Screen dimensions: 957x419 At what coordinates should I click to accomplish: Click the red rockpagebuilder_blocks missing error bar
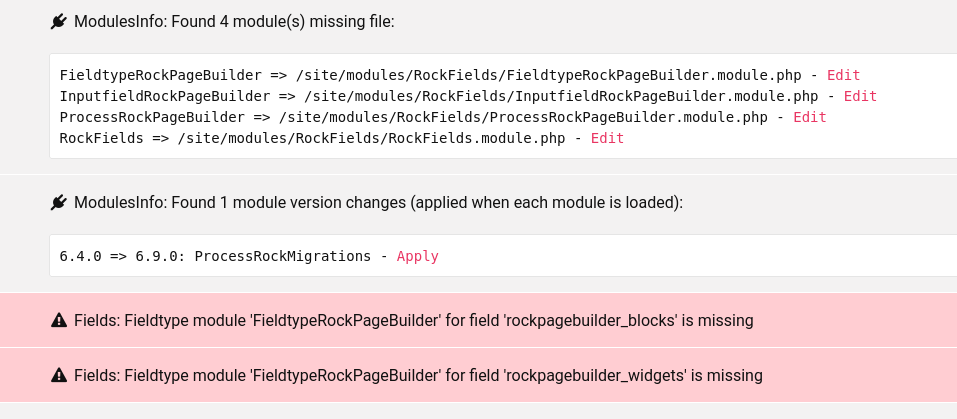(478, 320)
